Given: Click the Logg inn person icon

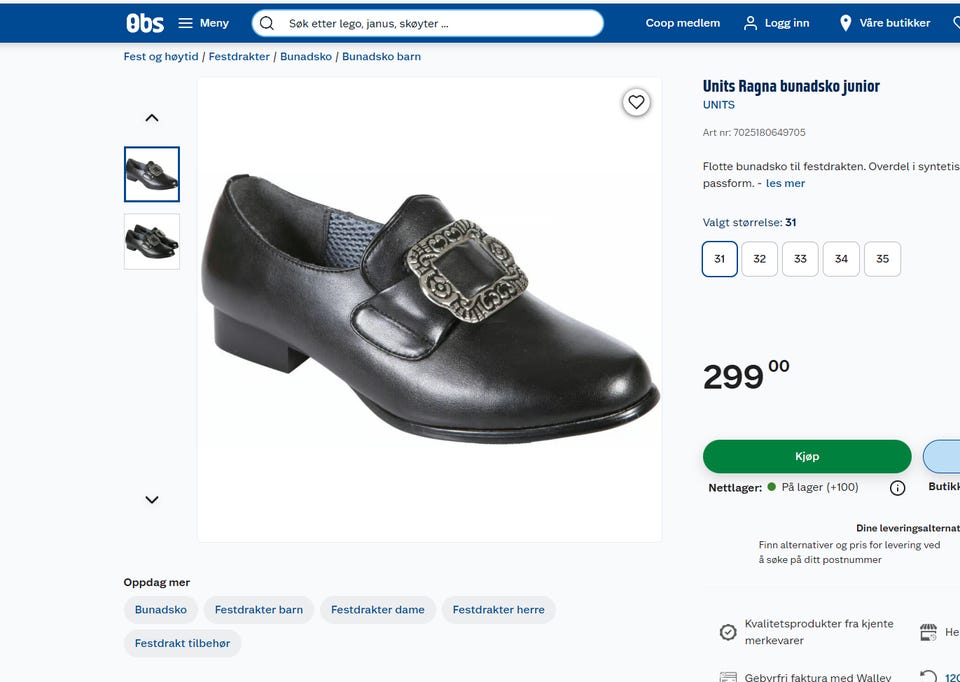Looking at the screenshot, I should [x=751, y=23].
